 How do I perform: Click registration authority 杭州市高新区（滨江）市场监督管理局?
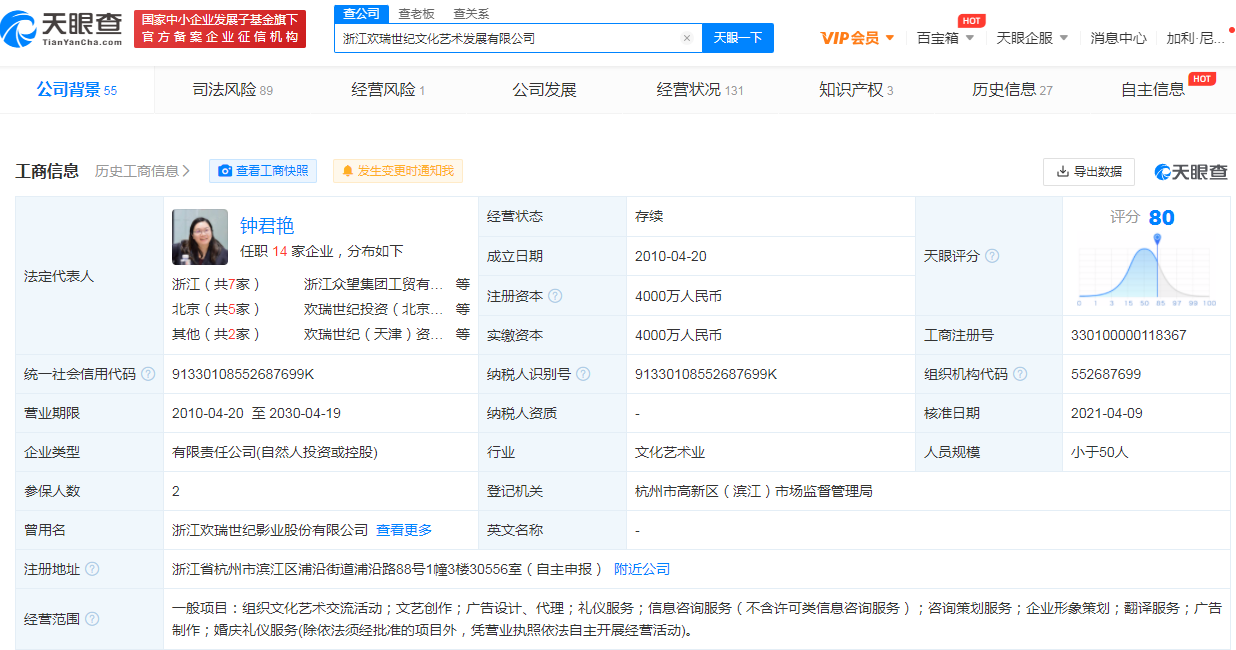pos(754,491)
